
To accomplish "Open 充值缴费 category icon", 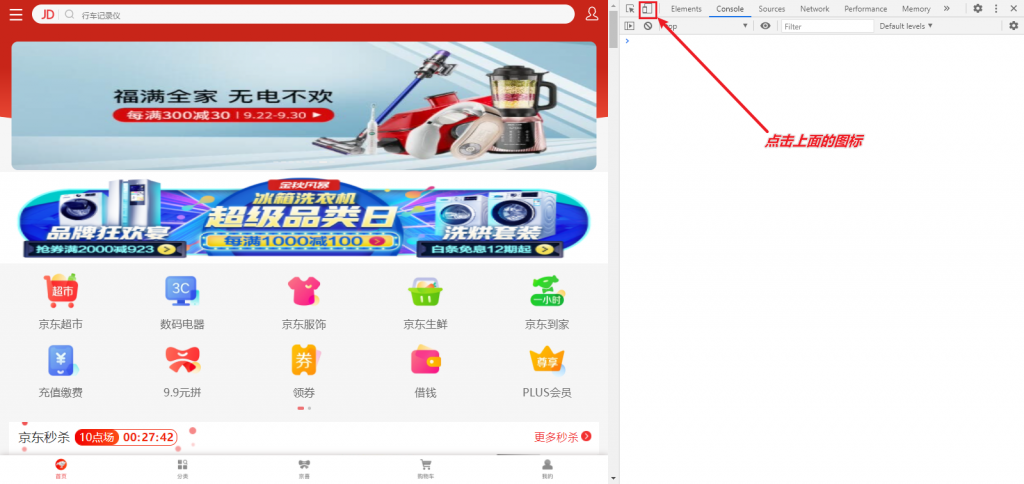I will click(x=61, y=360).
